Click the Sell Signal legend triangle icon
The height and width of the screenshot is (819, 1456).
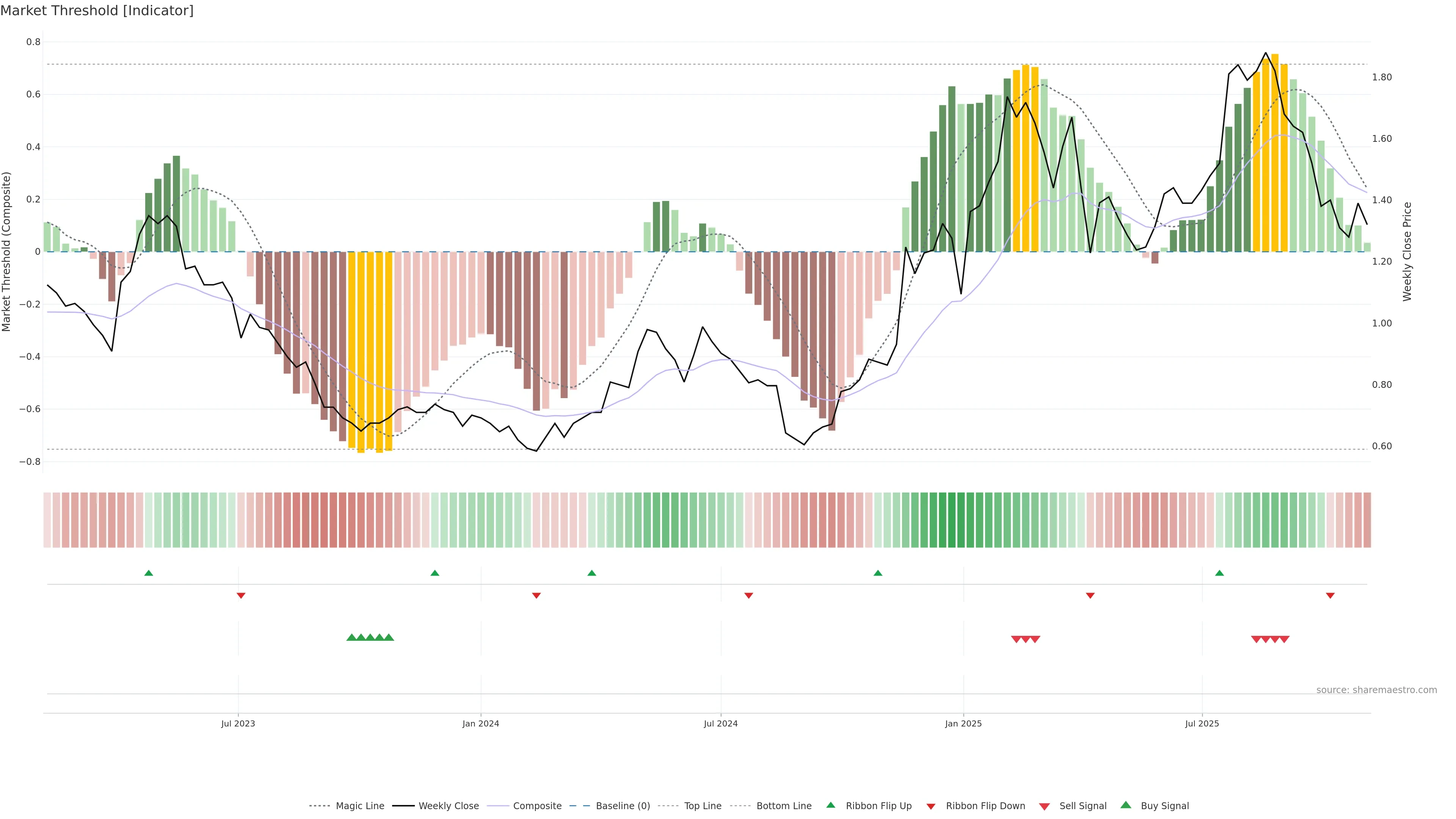[x=1044, y=806]
